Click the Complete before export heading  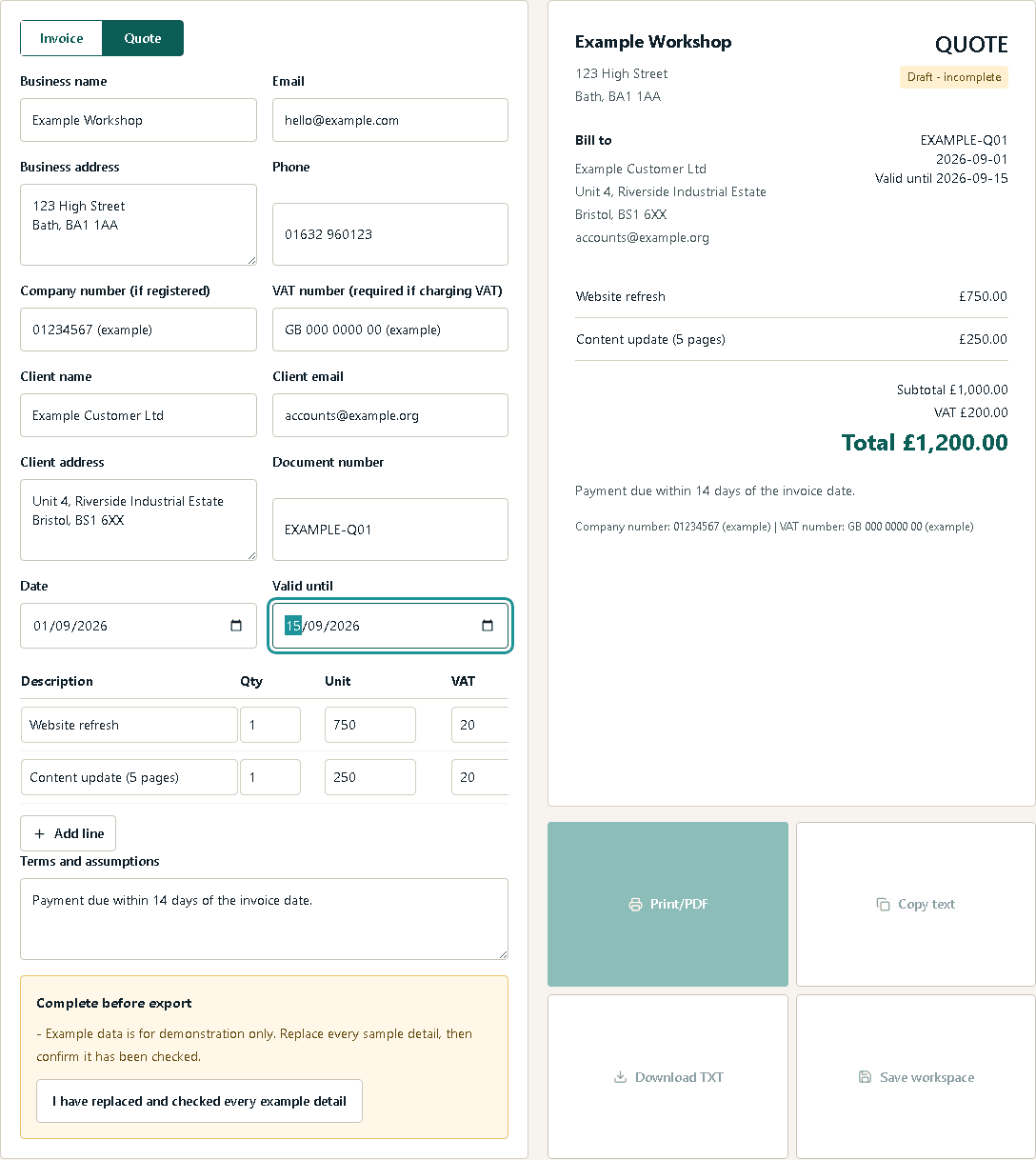tap(114, 1003)
